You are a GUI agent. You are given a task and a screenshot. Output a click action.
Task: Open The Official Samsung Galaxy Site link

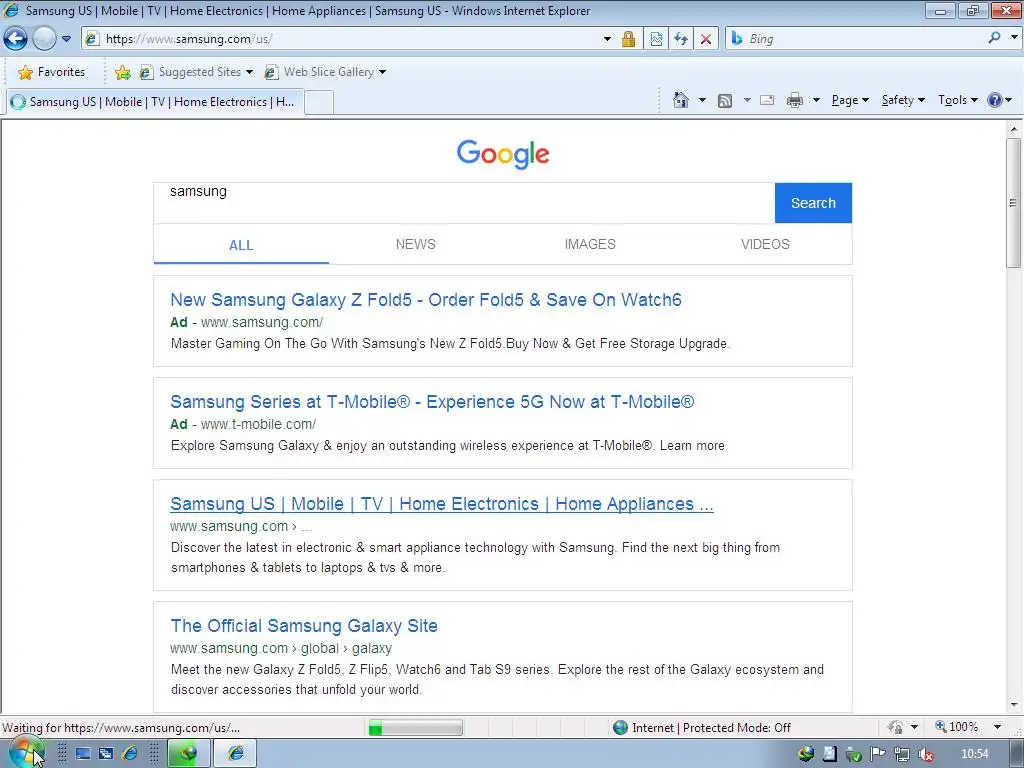(x=304, y=626)
